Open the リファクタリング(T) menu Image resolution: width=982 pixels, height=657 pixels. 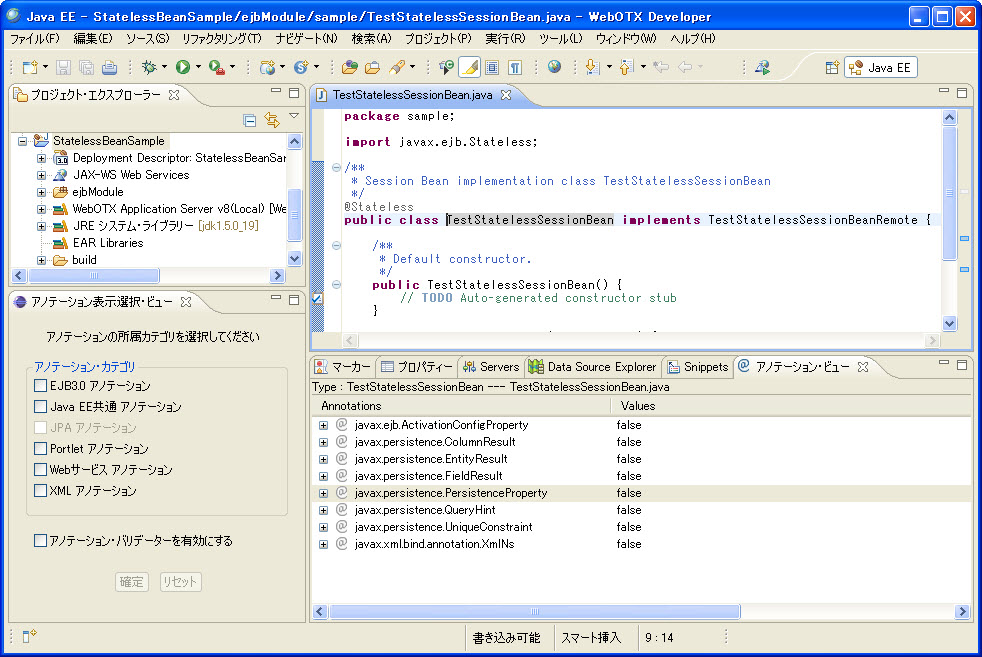(x=221, y=38)
